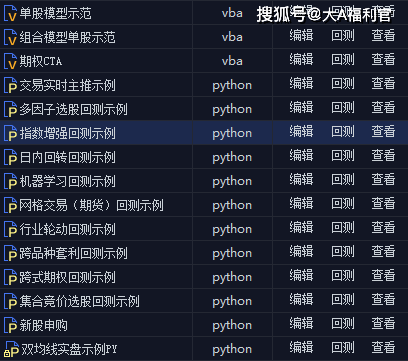408x361 pixels.
Task: Click 回测 for 网格交易（期货）回测示例
Action: (343, 203)
